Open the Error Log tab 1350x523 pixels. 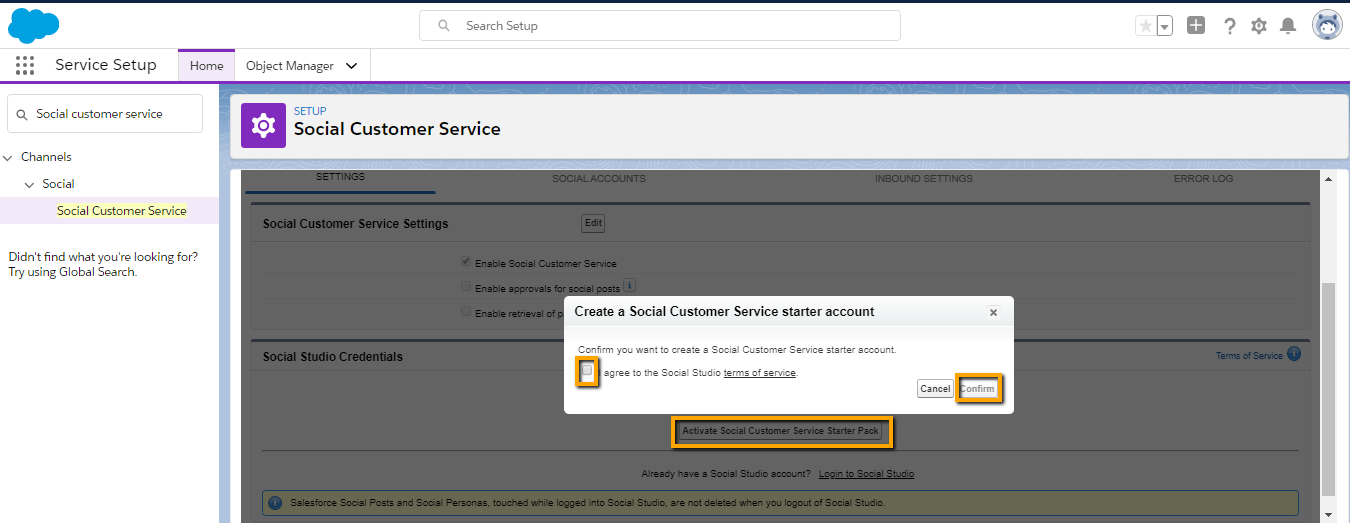(x=1203, y=178)
